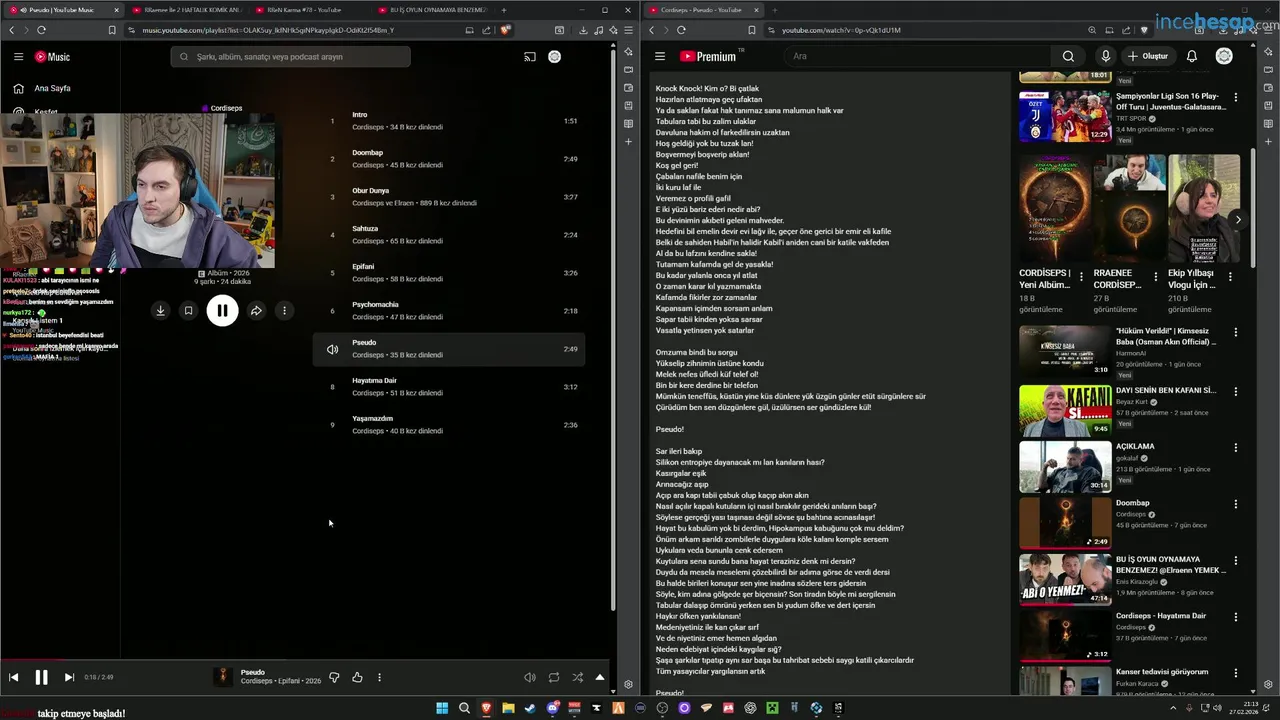Image resolution: width=1280 pixels, height=720 pixels.
Task: Skip to previous track in YouTube Music
Action: pos(14,677)
